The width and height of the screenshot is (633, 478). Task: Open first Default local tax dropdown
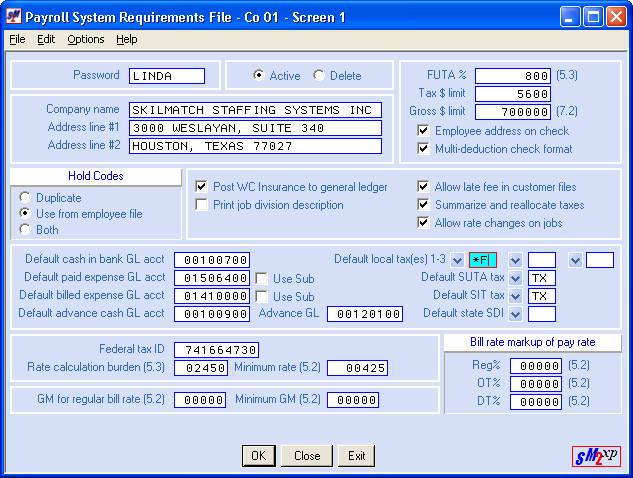coord(457,260)
